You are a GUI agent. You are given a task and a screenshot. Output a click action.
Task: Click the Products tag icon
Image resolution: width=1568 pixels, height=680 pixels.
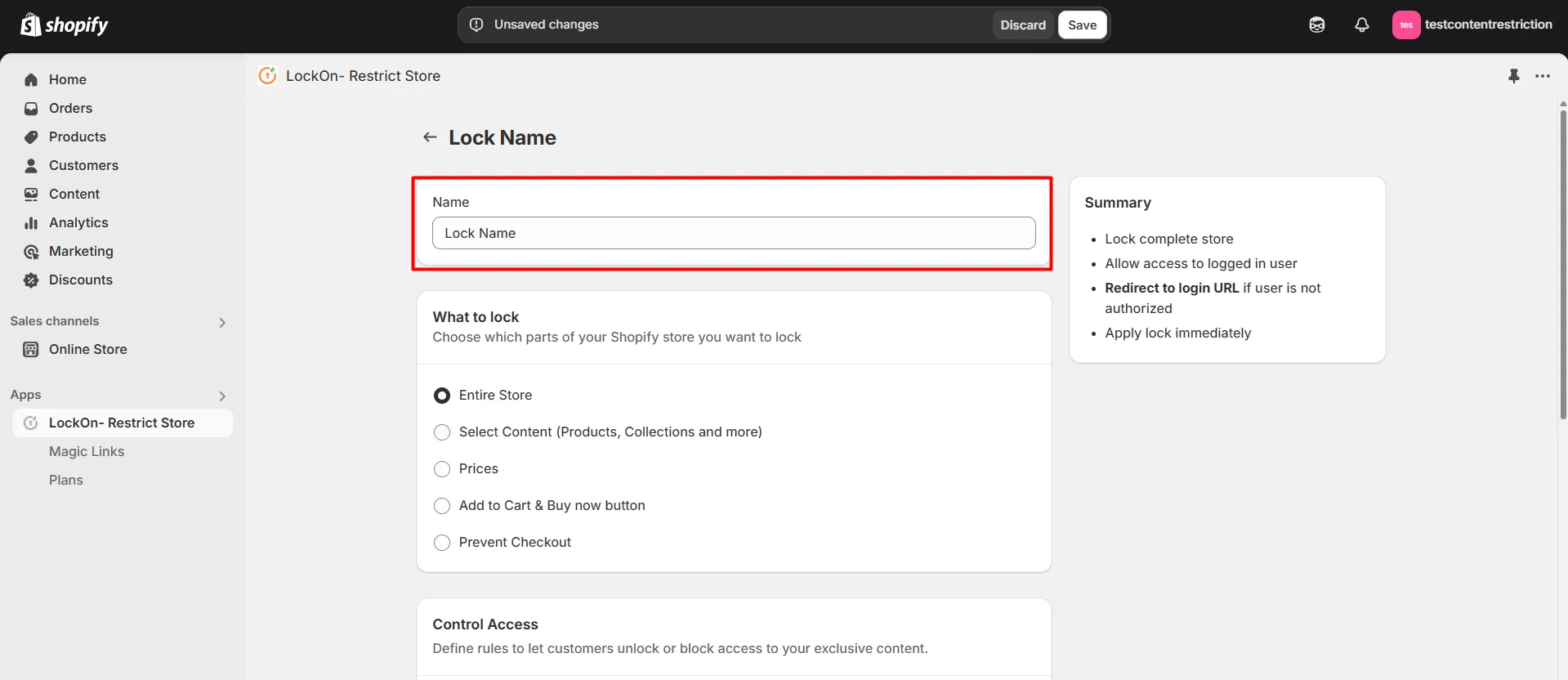(31, 136)
